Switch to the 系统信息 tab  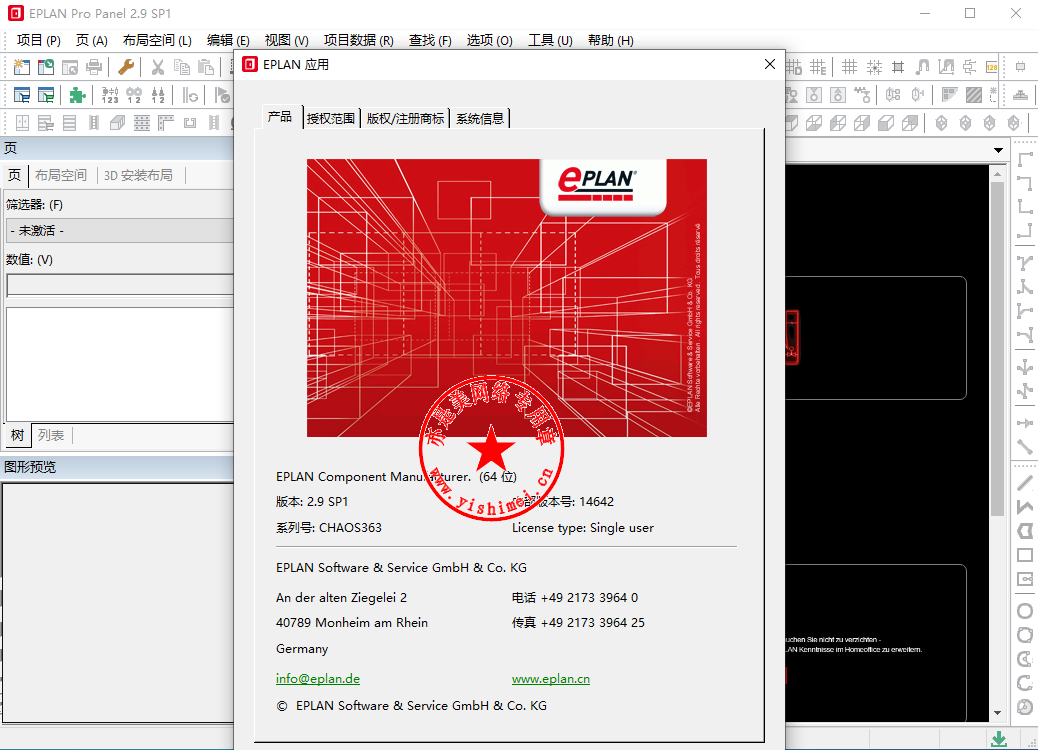(480, 118)
